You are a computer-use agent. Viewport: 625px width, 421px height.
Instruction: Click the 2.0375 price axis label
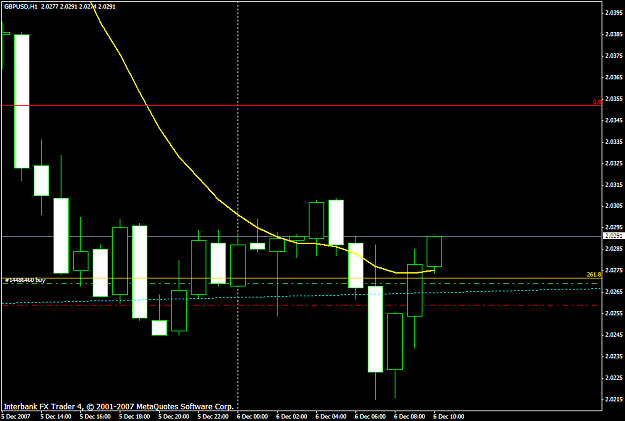pyautogui.click(x=613, y=56)
